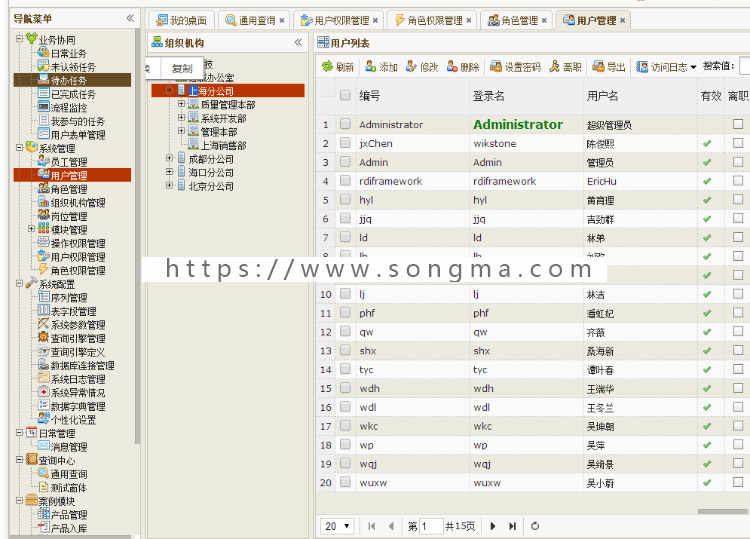Open 序列管理 in the navigation tree

coord(68,297)
